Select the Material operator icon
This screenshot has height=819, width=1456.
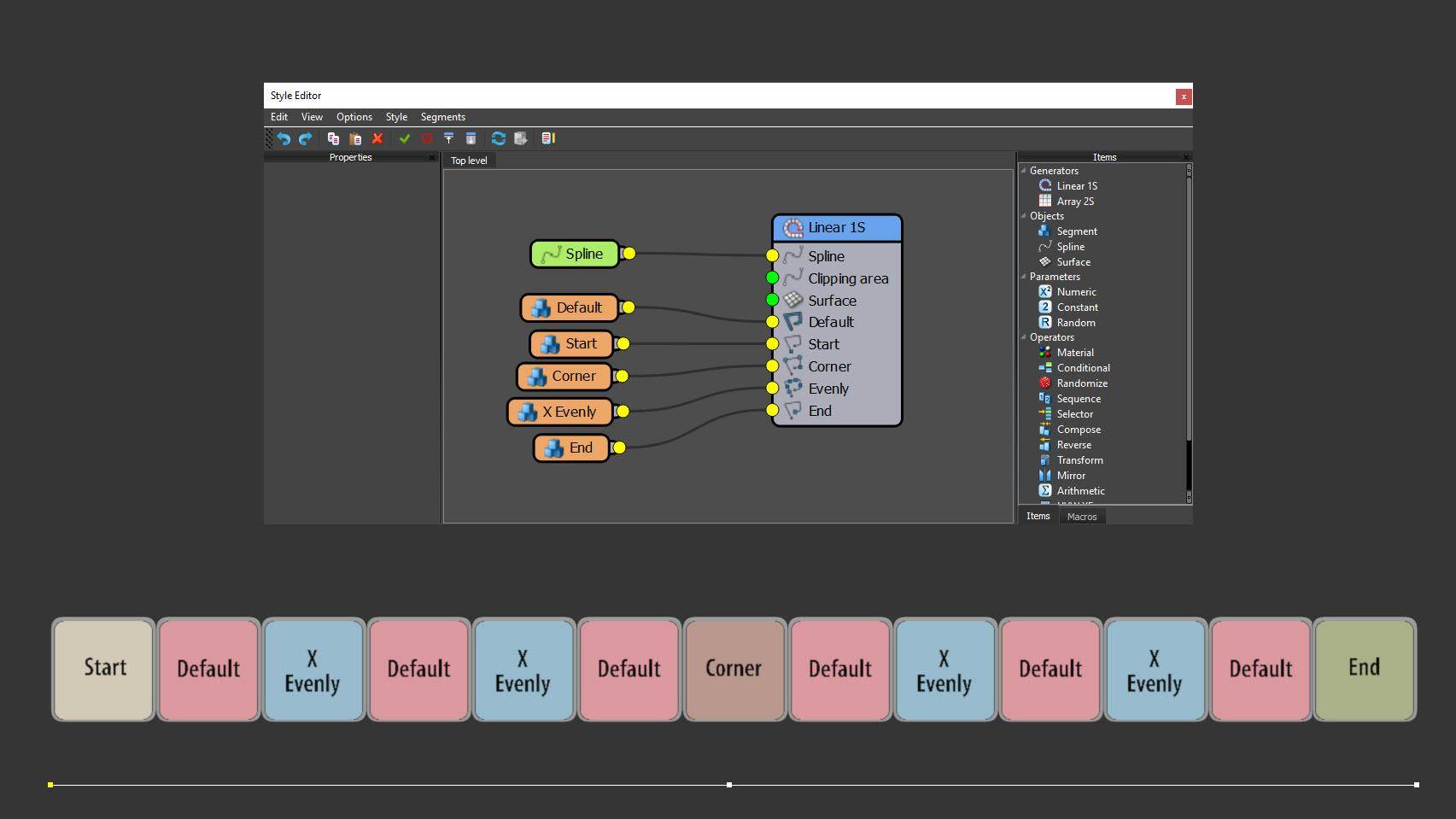[x=1045, y=352]
